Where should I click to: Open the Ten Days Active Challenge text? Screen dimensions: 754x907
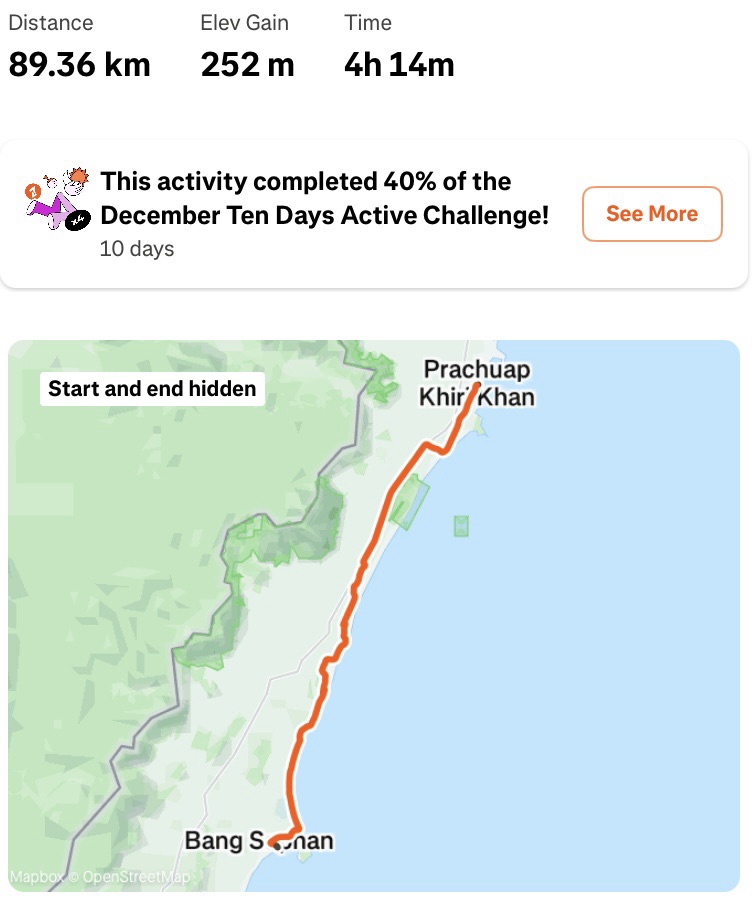coord(325,198)
